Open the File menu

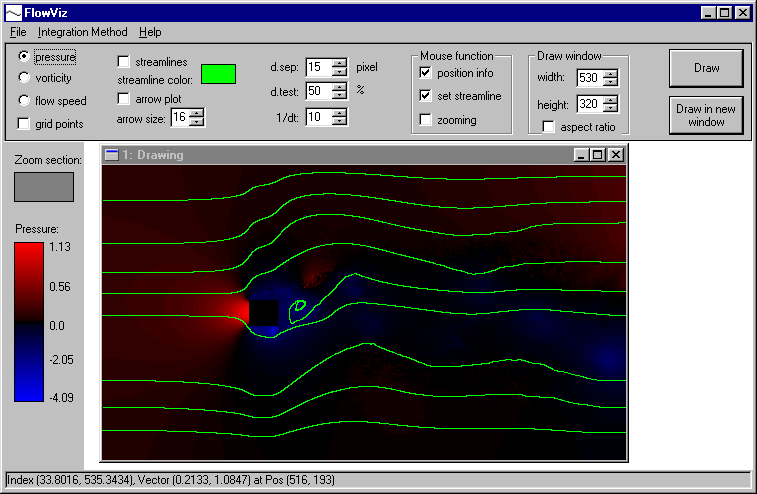click(x=18, y=33)
